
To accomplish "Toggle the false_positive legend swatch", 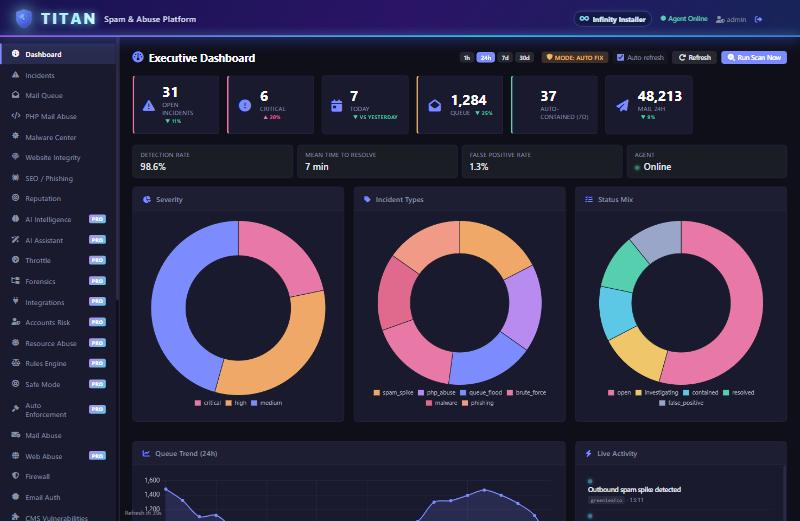I will [x=662, y=403].
